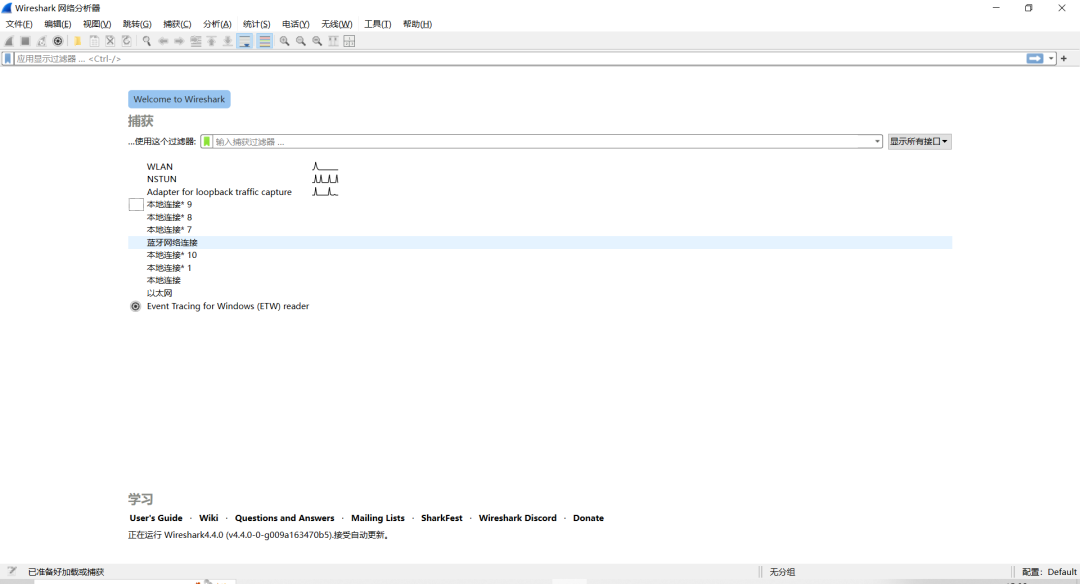Select Adapter for loopback traffic capture
Viewport: 1080px width, 584px height.
coord(219,192)
